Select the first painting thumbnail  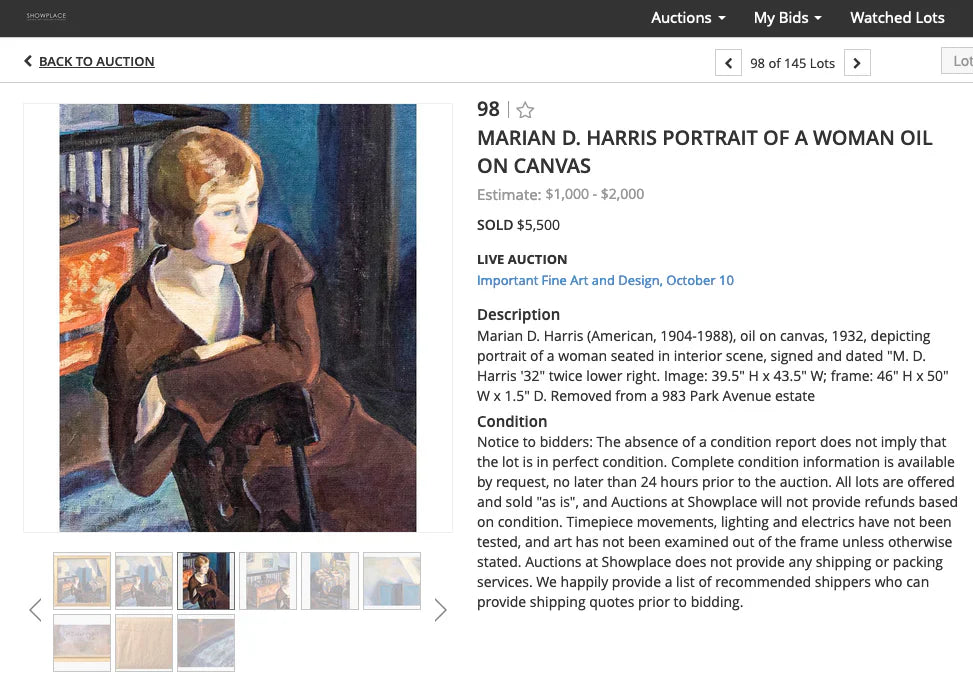[81, 580]
